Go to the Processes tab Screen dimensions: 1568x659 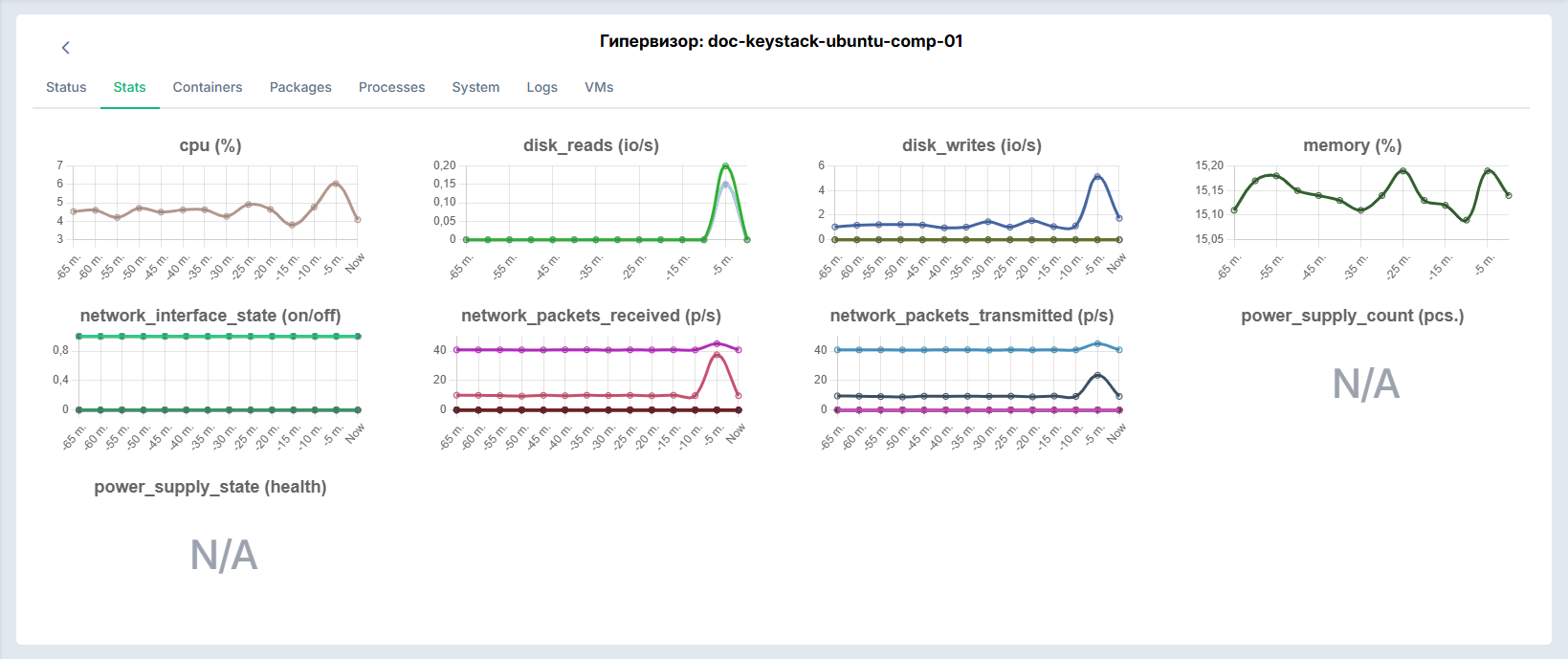coord(392,87)
